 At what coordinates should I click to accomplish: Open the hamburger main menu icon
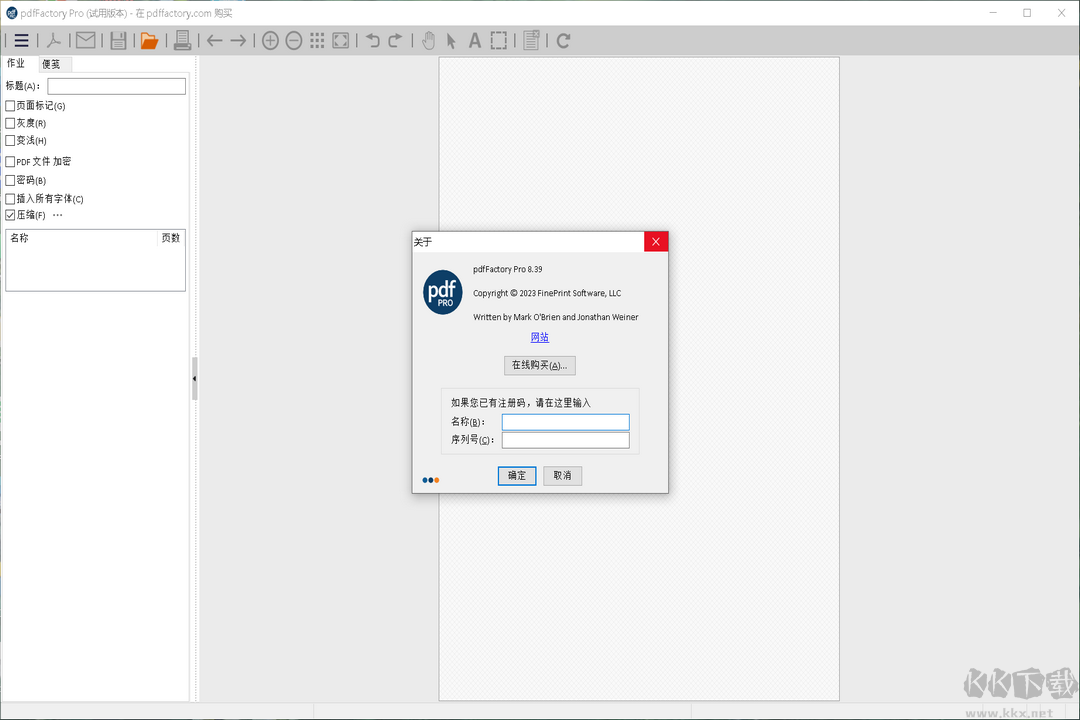pos(21,41)
